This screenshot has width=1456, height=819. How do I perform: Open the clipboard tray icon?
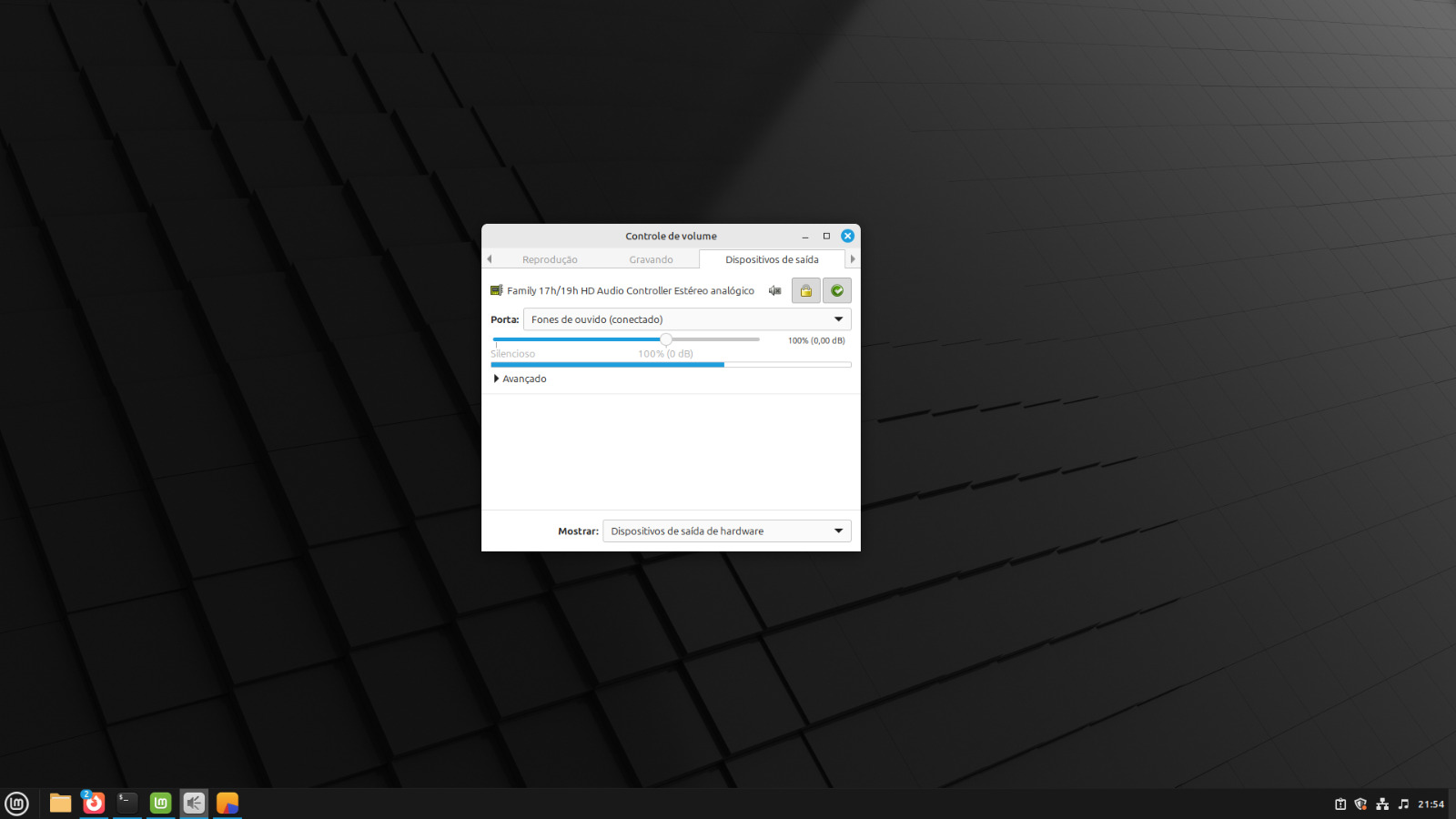click(1340, 804)
